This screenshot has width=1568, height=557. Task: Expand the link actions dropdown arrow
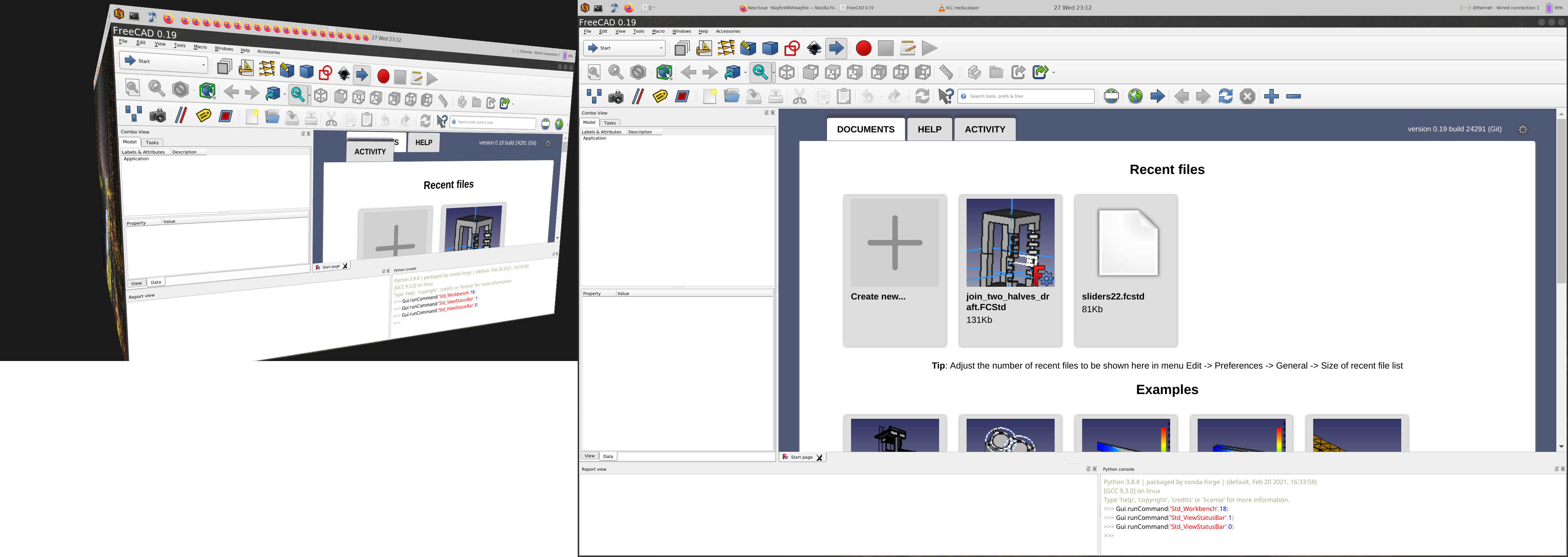(1053, 72)
